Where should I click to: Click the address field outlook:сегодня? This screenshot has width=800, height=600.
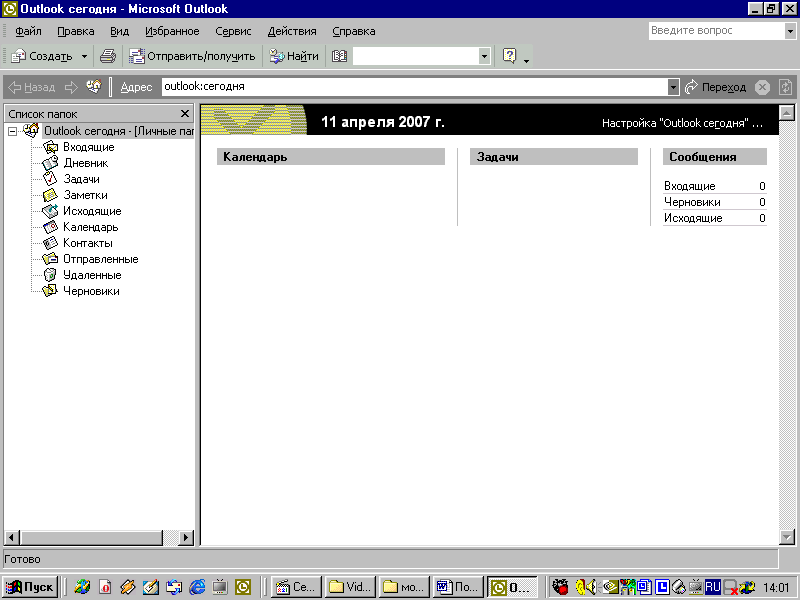tap(414, 87)
